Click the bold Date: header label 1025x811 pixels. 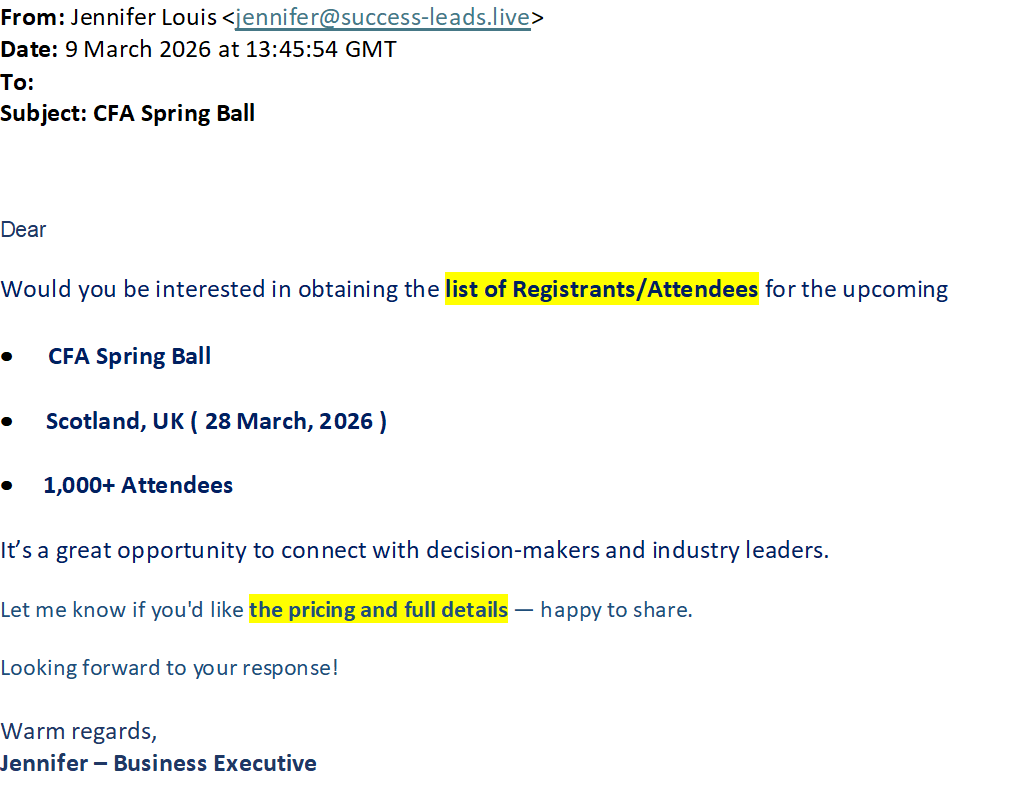30,49
